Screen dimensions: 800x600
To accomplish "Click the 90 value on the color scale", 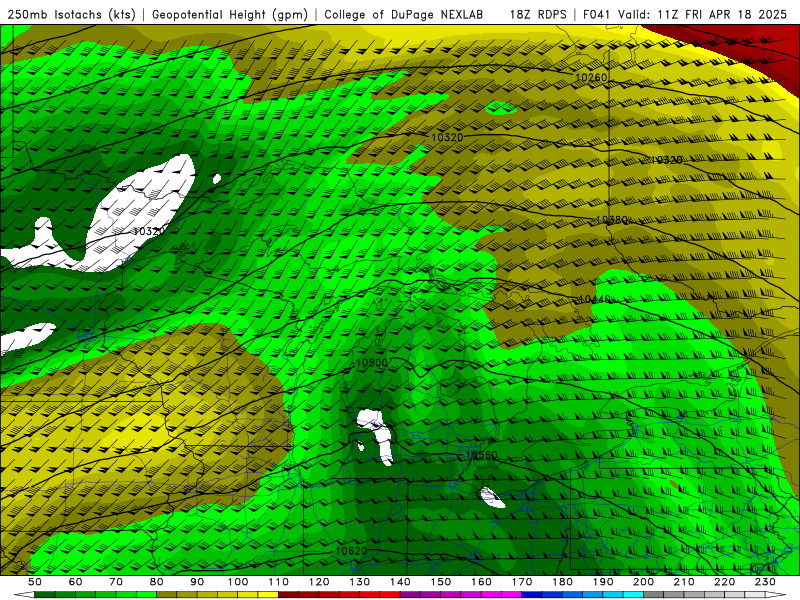I will 197,582.
